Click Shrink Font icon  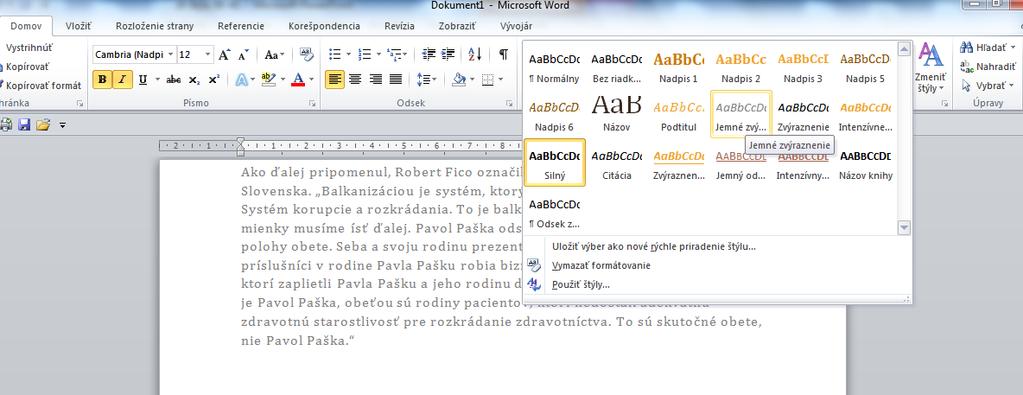coord(243,55)
